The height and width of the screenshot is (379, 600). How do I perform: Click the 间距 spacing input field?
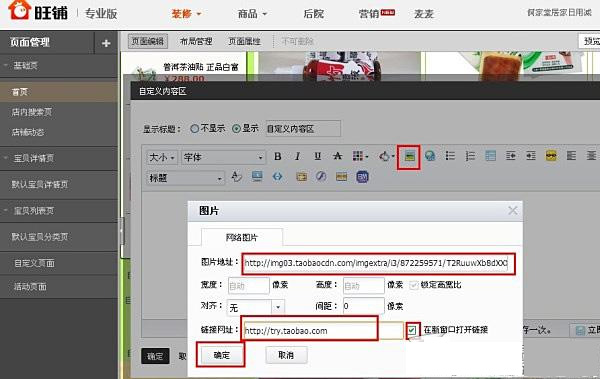364,306
